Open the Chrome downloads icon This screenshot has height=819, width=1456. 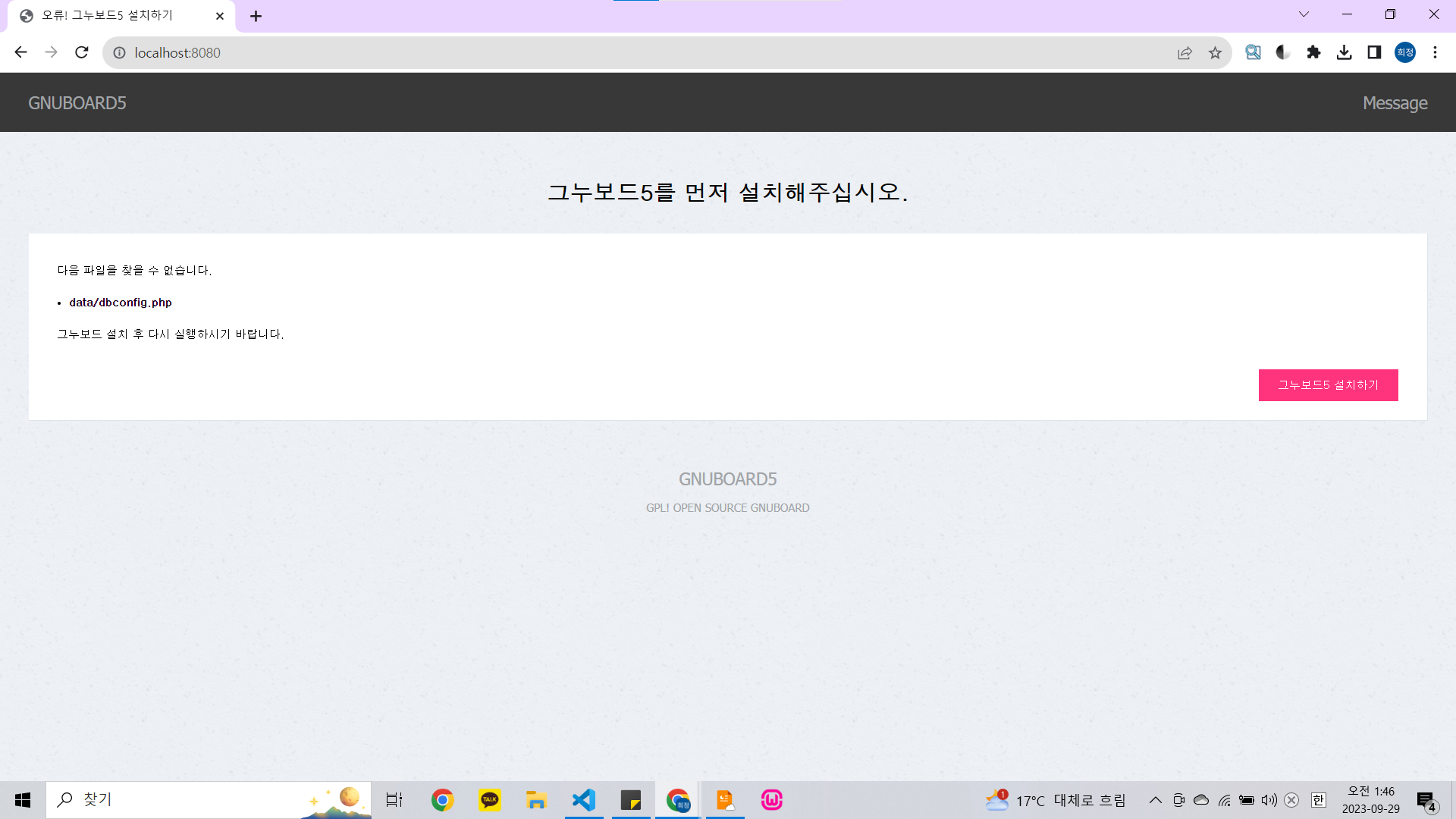pos(1344,52)
